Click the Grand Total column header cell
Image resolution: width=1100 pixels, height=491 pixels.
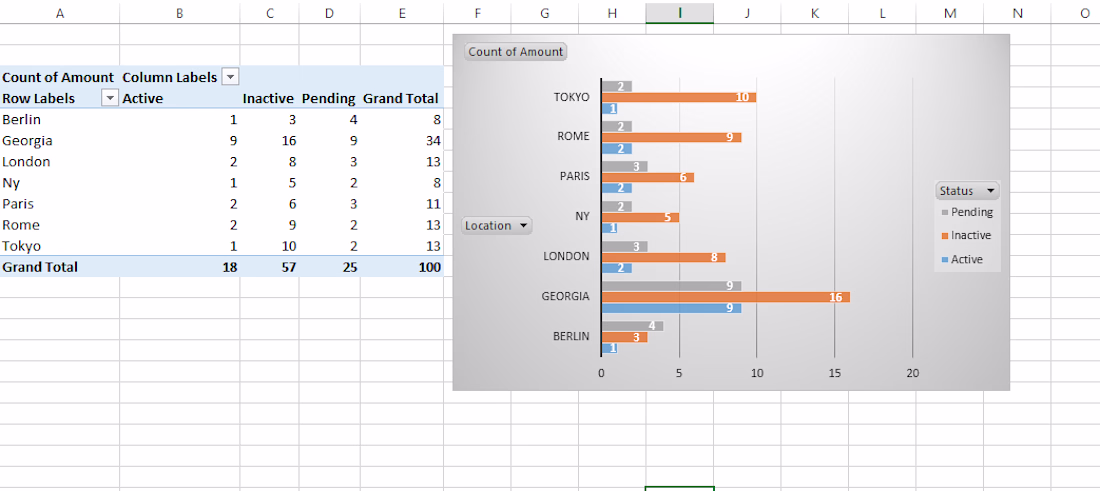[402, 98]
